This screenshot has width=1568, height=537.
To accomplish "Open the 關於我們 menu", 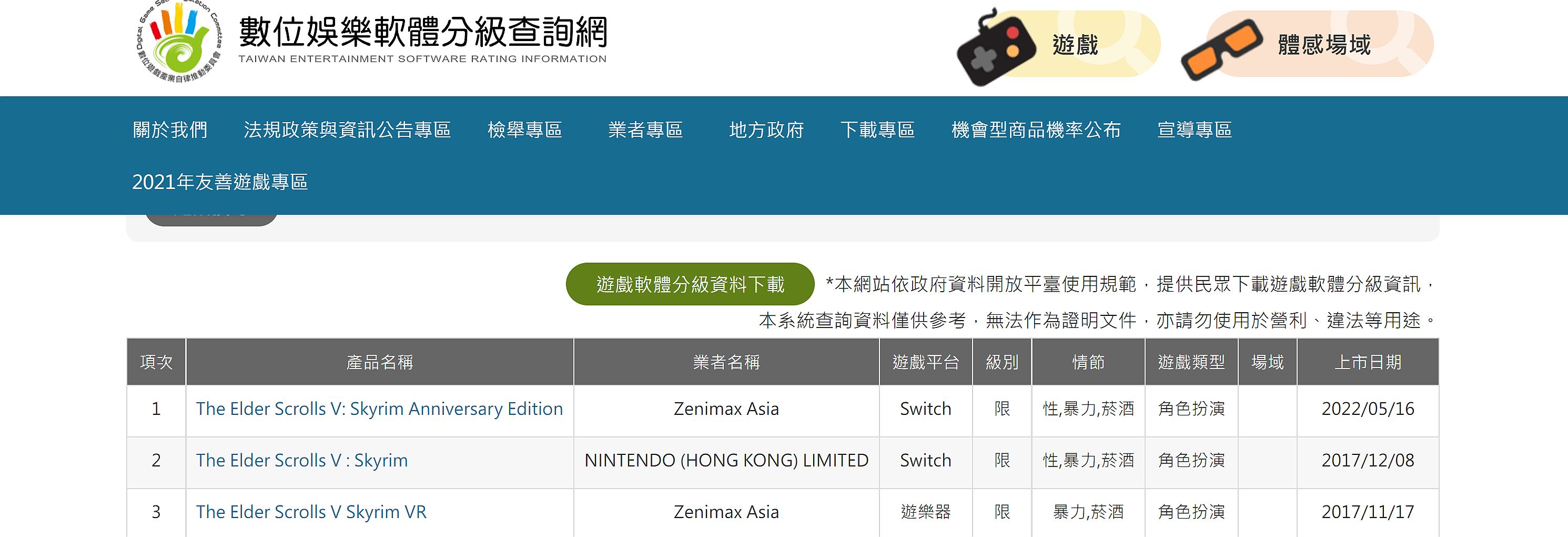I will coord(170,130).
